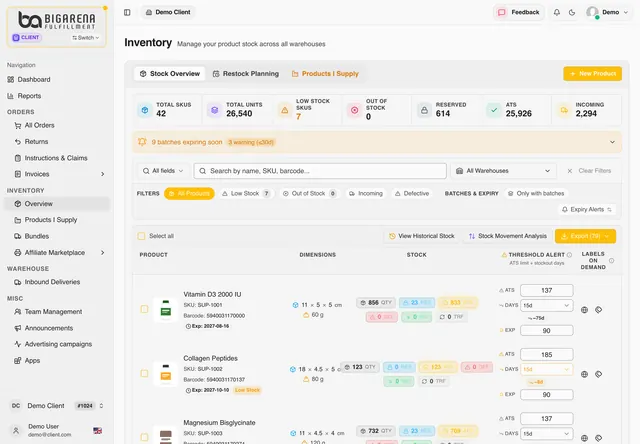Image resolution: width=640 pixels, height=444 pixels.
Task: Toggle Only with batches filter
Action: click(x=536, y=193)
